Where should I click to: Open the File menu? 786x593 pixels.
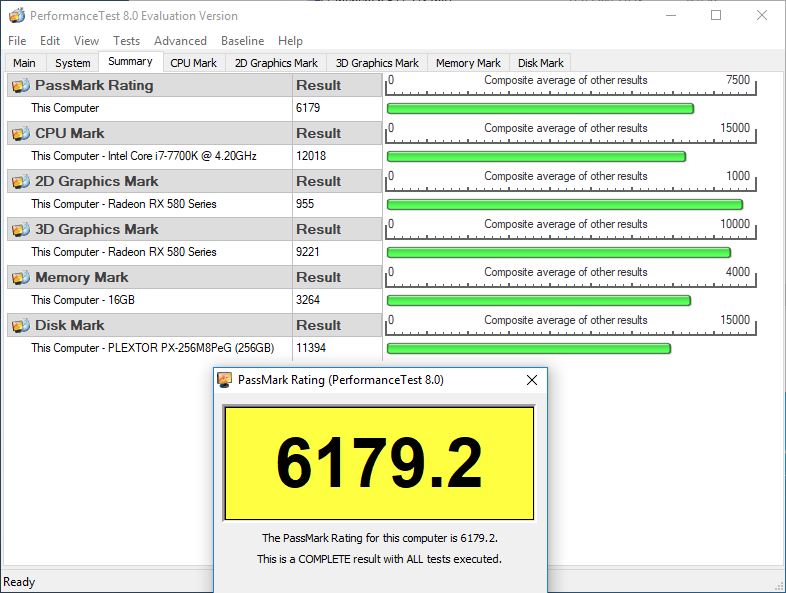coord(17,41)
